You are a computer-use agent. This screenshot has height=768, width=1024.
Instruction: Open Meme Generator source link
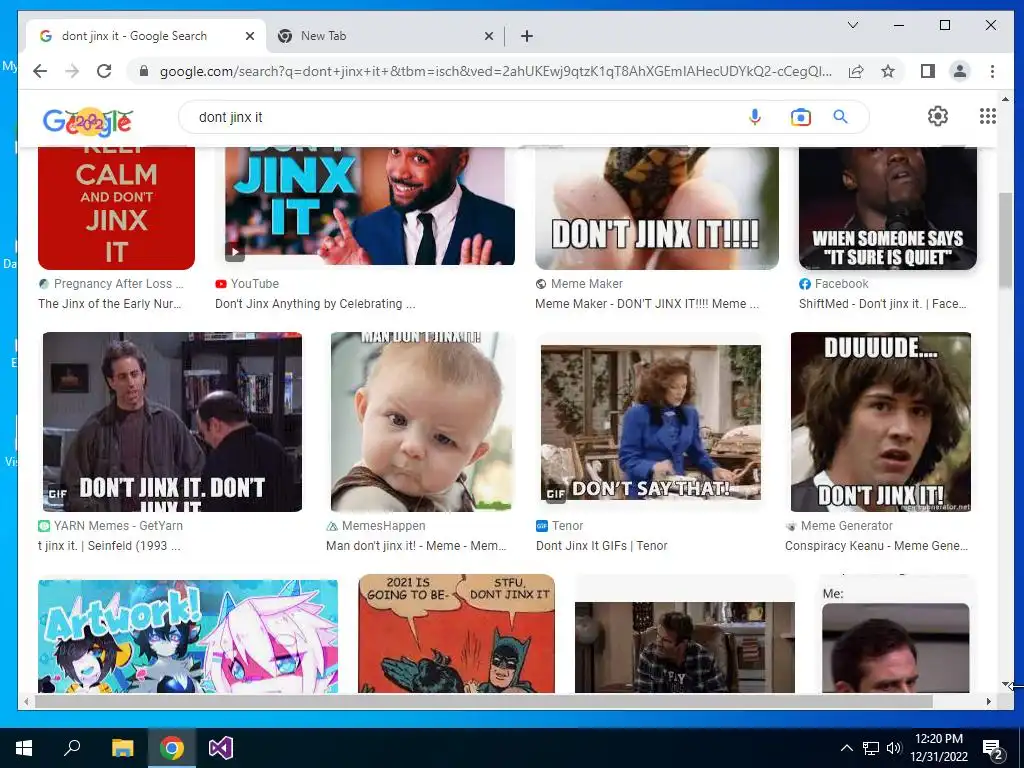point(839,526)
